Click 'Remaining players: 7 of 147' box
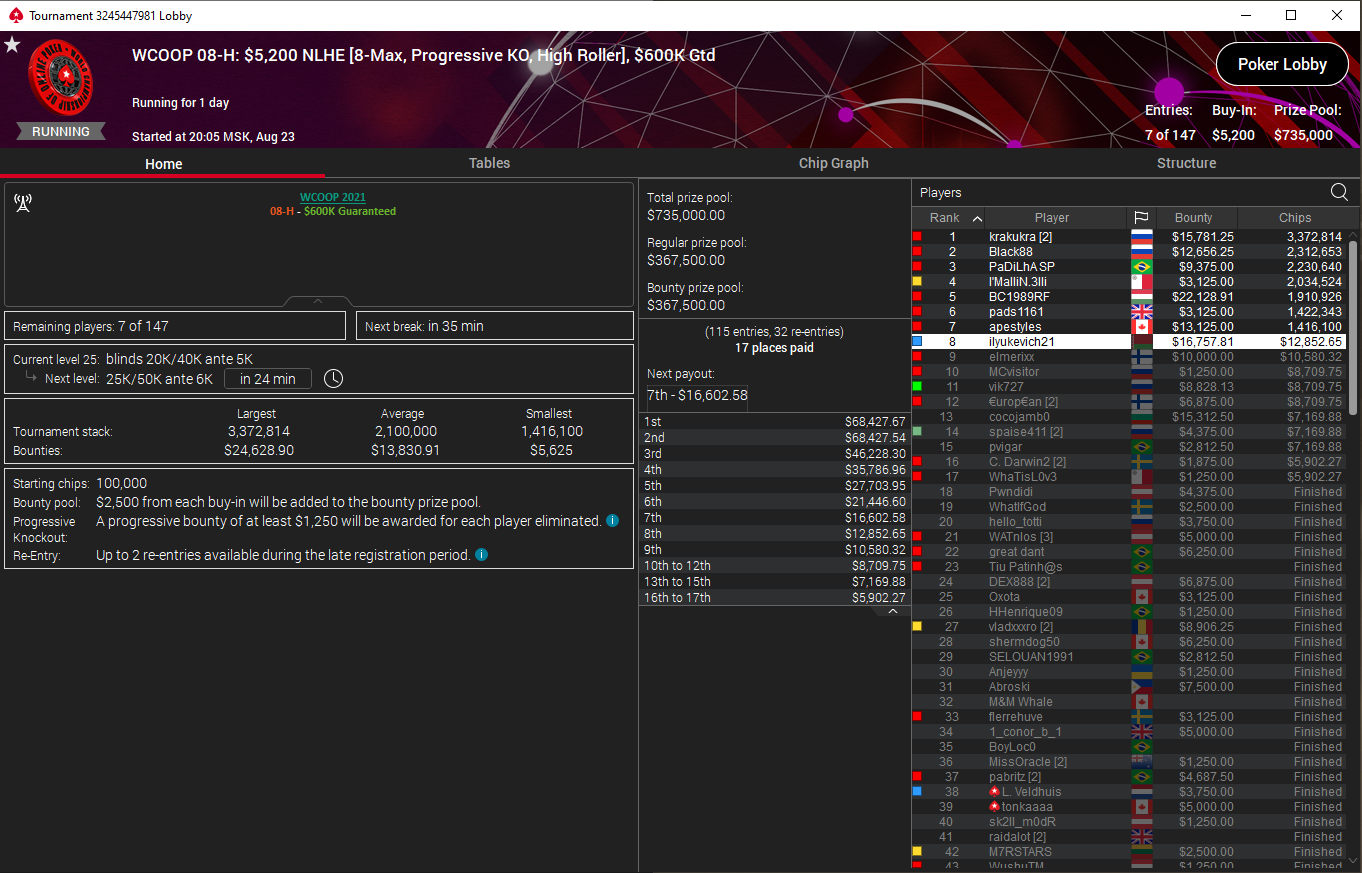 click(176, 326)
